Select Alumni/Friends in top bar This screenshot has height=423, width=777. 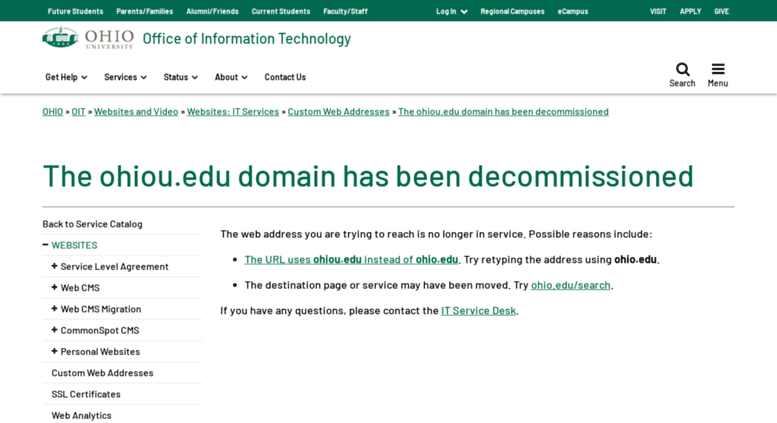coord(212,11)
